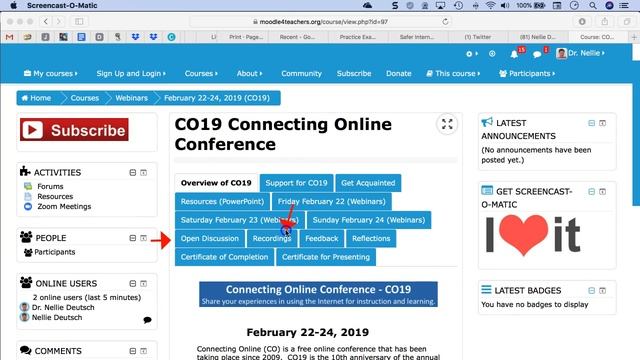The image size is (640, 360).
Task: Click Donate in navigation bar
Action: point(399,73)
